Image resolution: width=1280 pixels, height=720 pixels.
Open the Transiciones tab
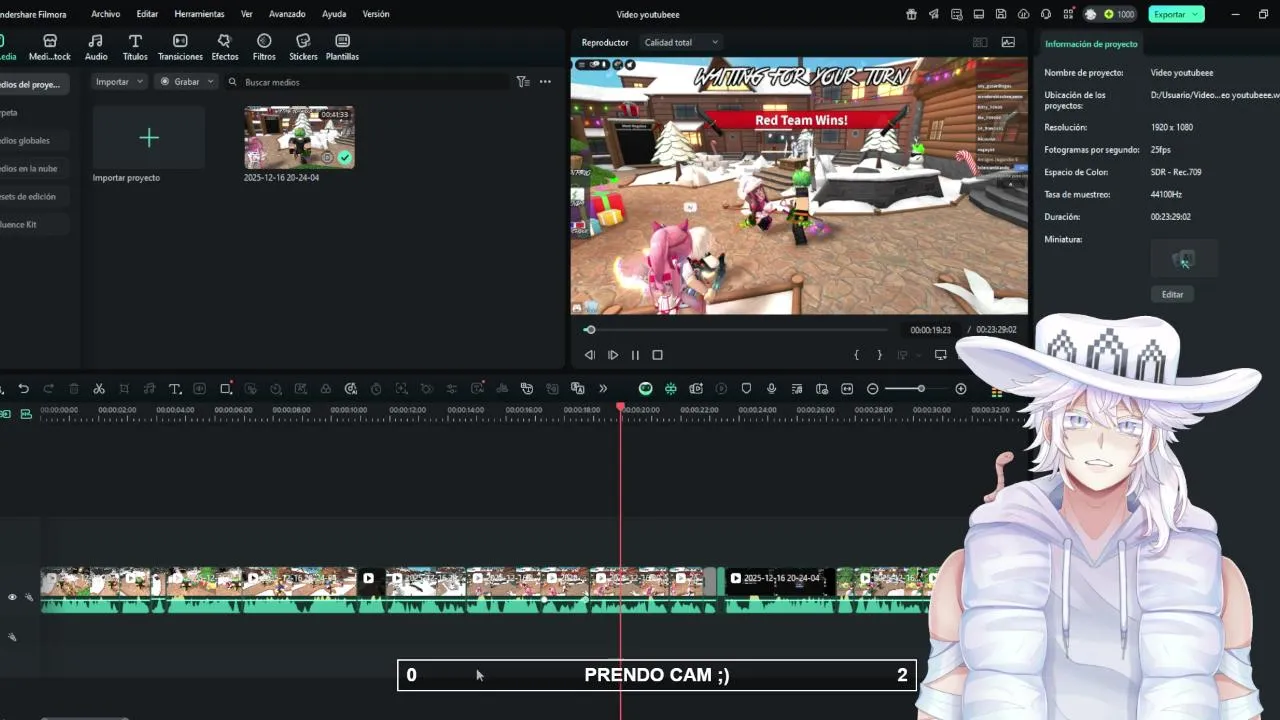point(180,47)
